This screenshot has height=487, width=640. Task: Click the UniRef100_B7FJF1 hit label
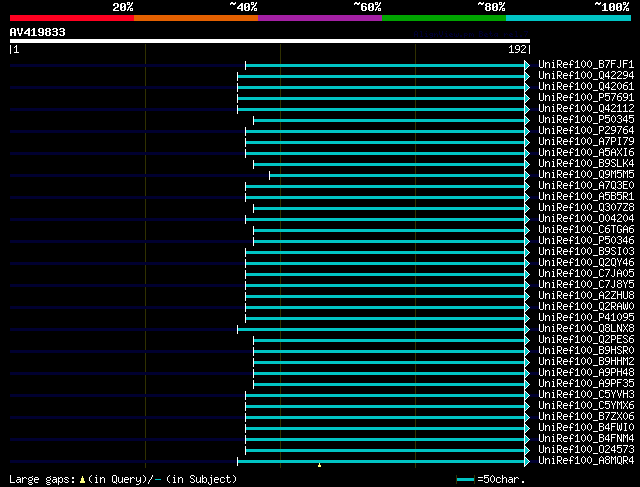586,64
